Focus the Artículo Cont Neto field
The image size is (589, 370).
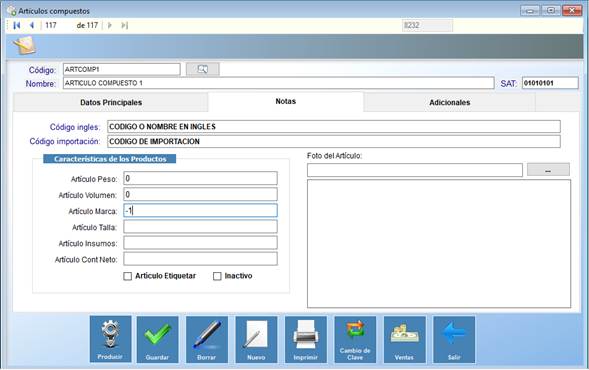201,259
